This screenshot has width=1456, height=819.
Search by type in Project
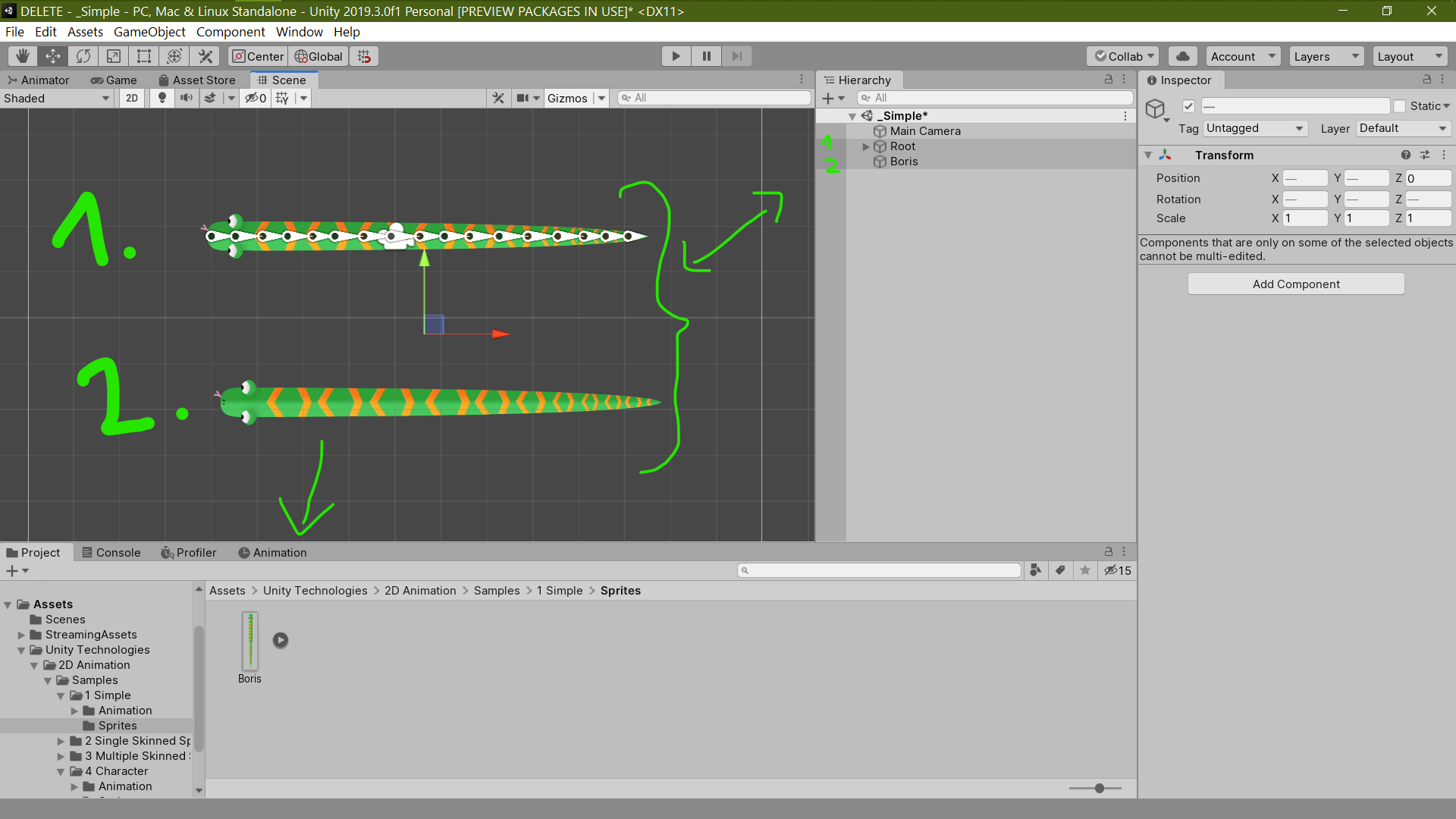1035,570
